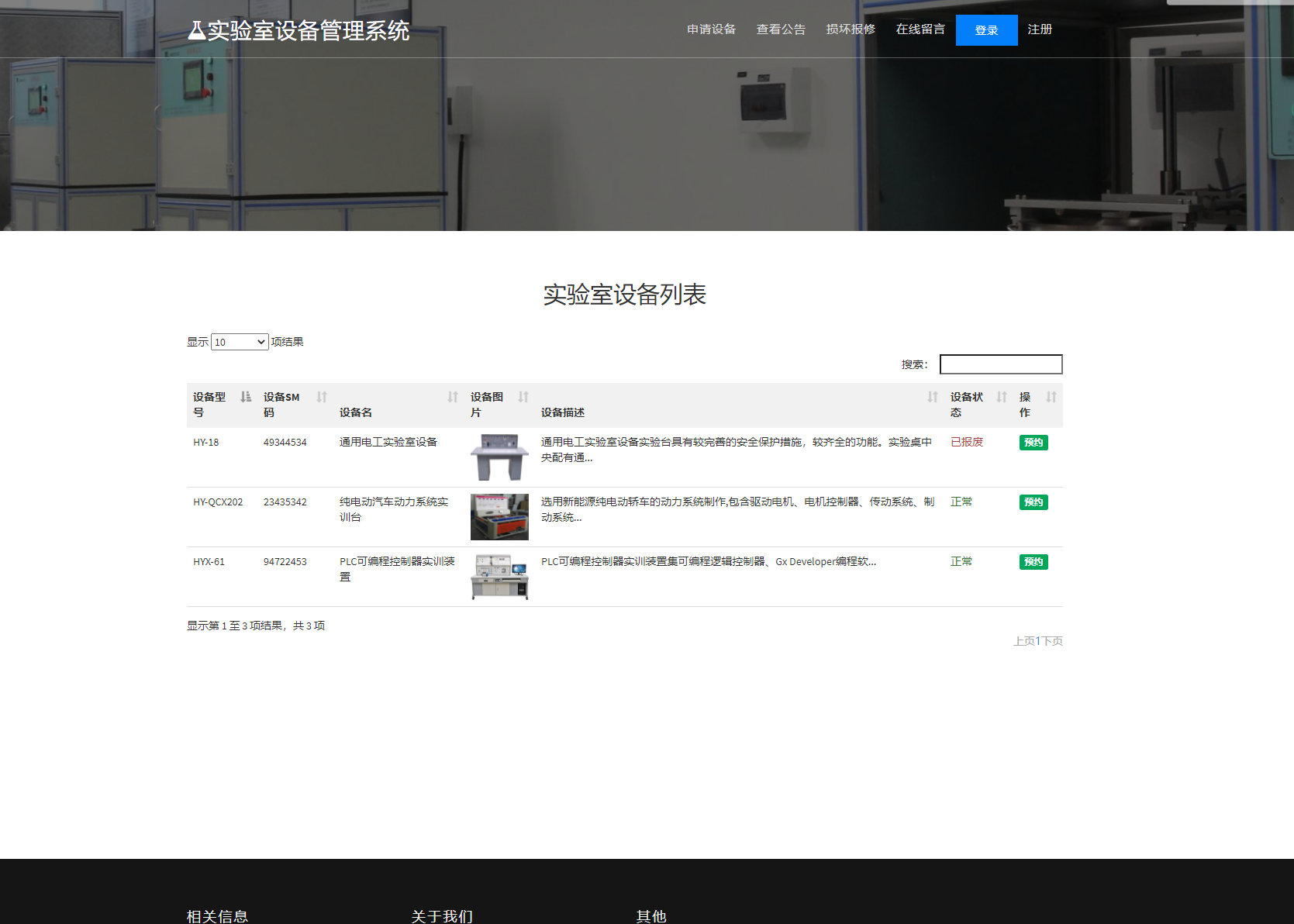Open the results-per-page dropdown
The image size is (1294, 924).
(x=240, y=341)
